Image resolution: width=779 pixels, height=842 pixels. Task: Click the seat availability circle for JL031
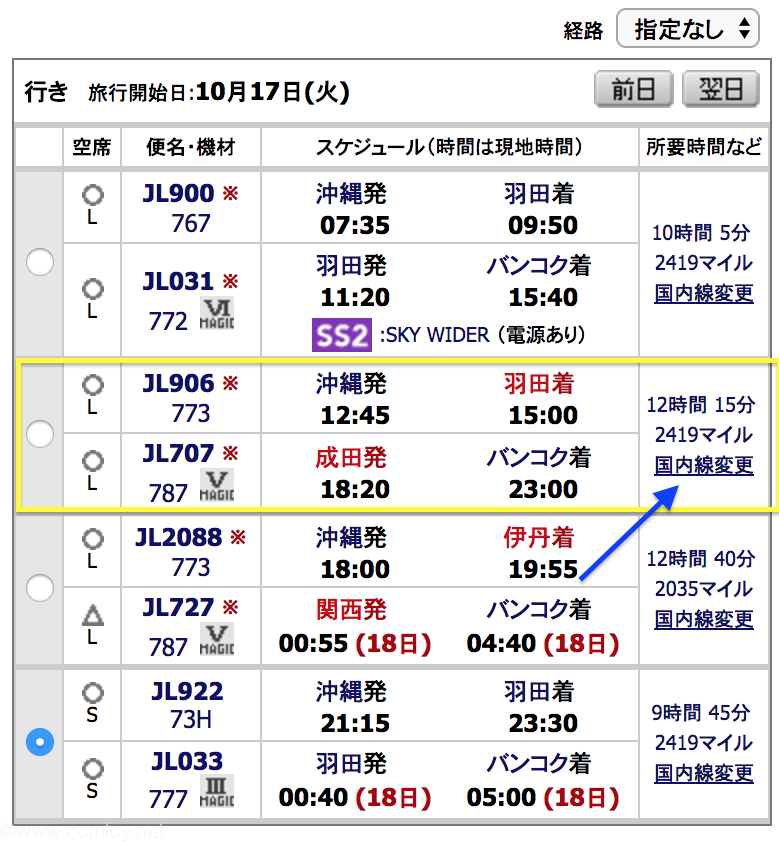point(92,288)
